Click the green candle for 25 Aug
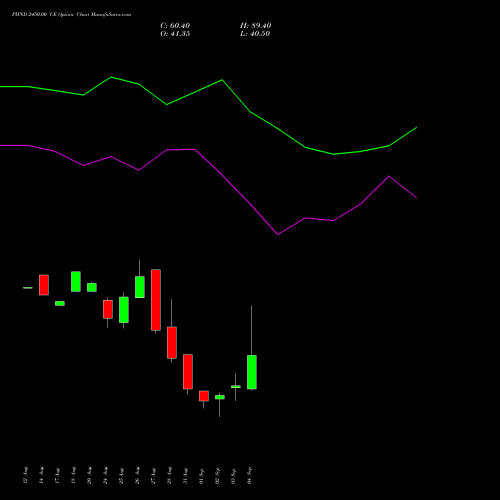Viewport: 500px width, 500px height. 124,310
